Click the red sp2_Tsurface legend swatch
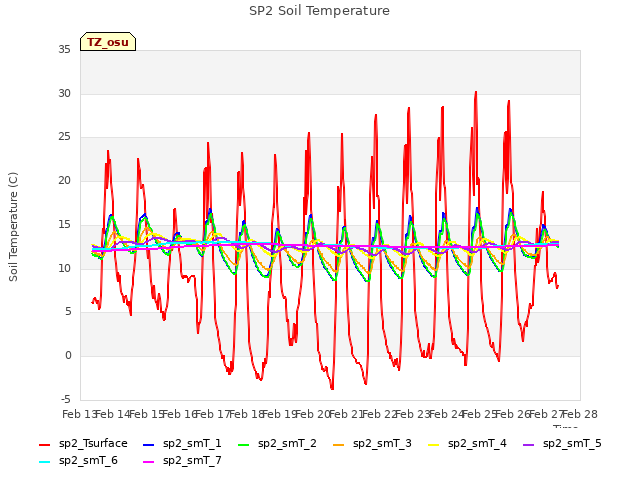Image resolution: width=640 pixels, height=480 pixels. pos(44,444)
